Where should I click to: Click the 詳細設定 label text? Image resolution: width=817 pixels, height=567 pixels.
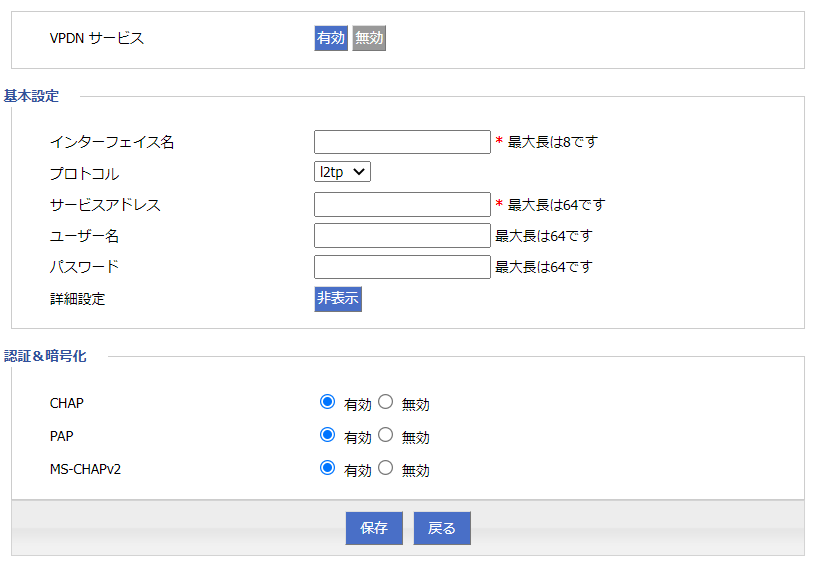78,298
